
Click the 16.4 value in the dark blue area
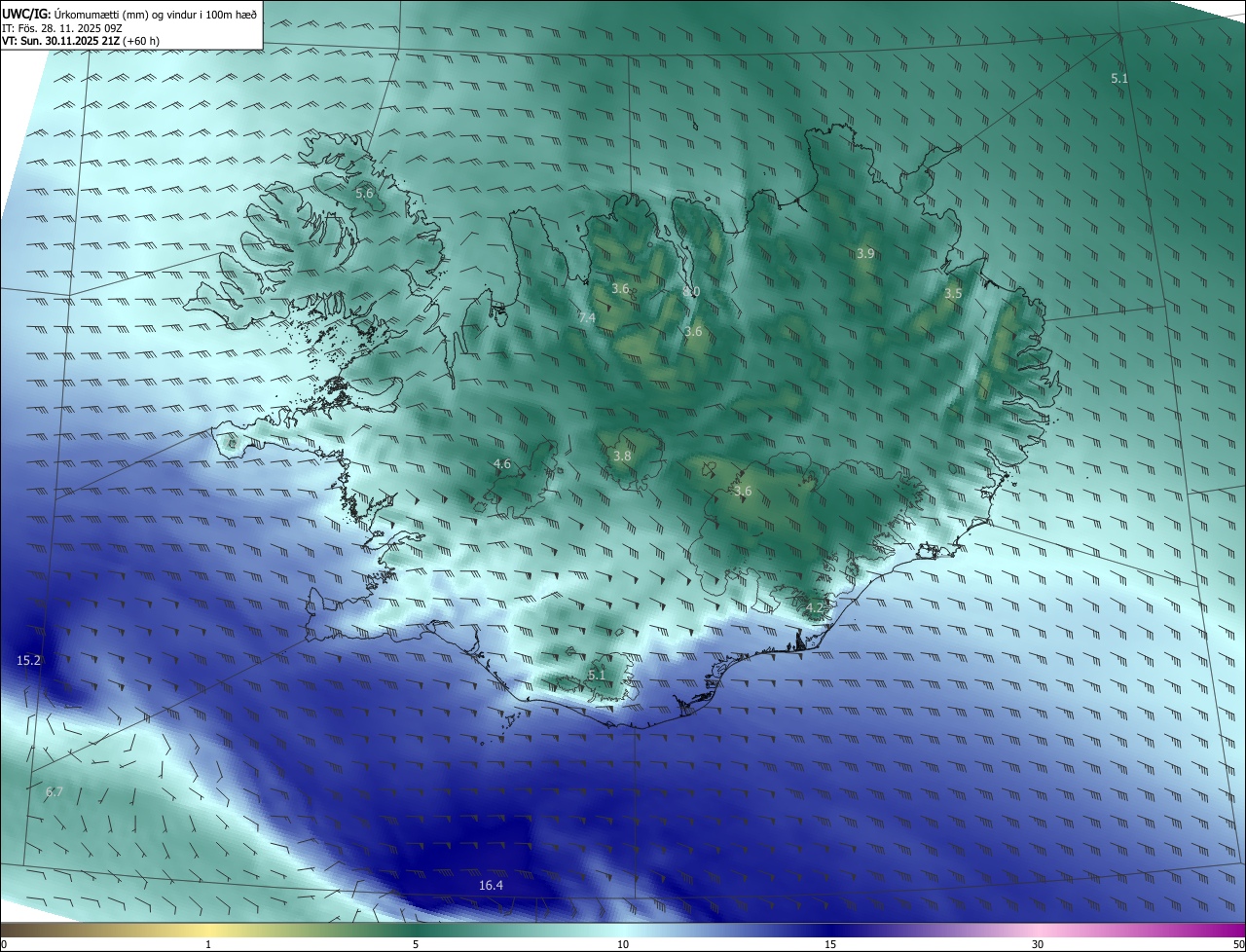click(491, 885)
